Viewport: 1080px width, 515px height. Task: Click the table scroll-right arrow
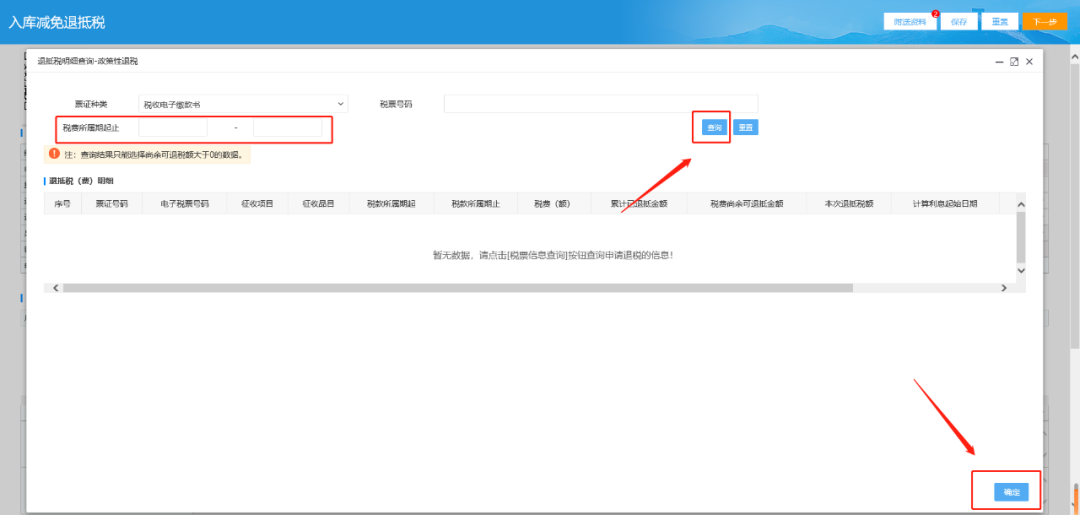pyautogui.click(x=1004, y=288)
